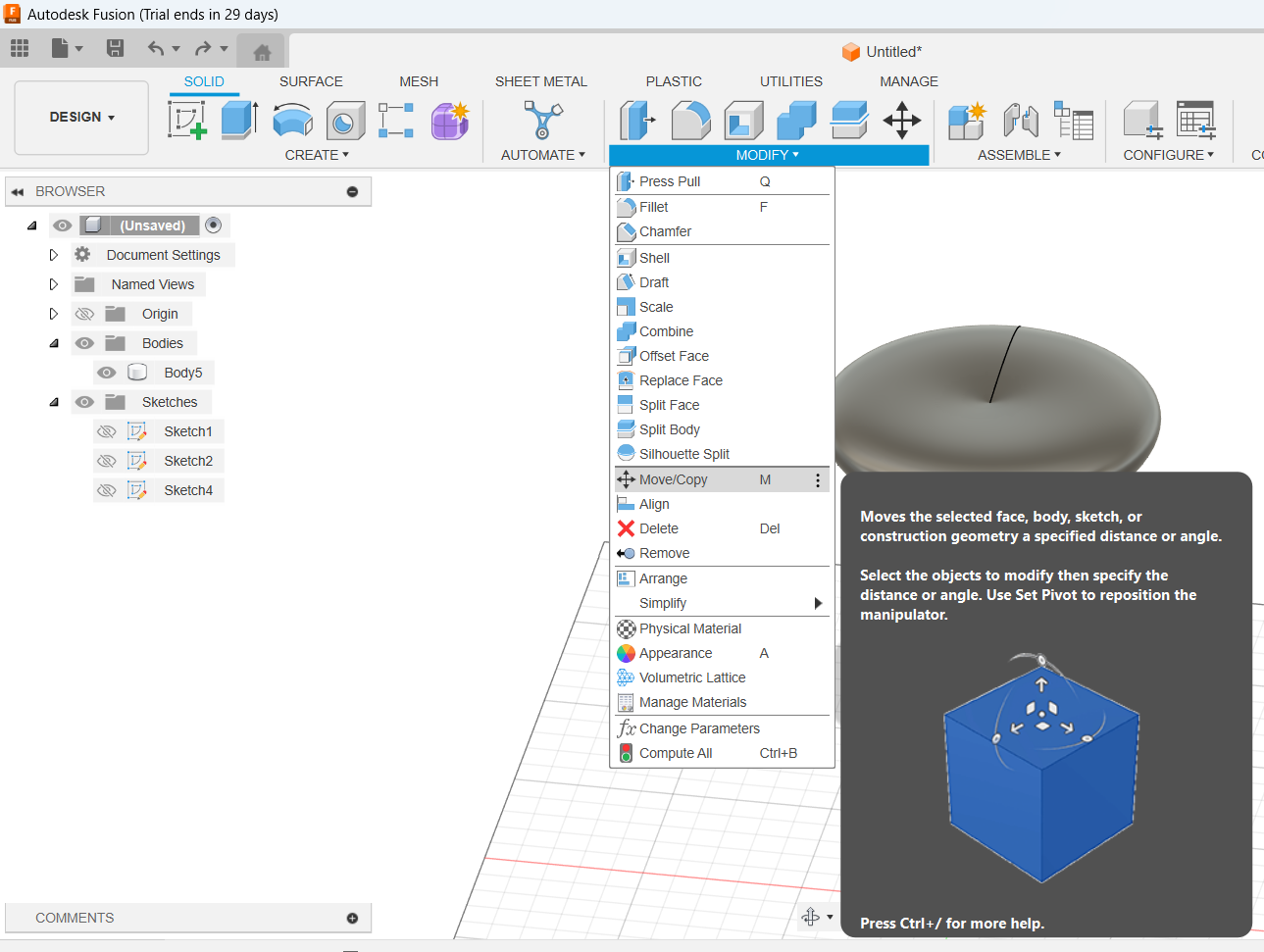Image resolution: width=1264 pixels, height=952 pixels.
Task: Click the Save disk icon
Action: pos(115,48)
